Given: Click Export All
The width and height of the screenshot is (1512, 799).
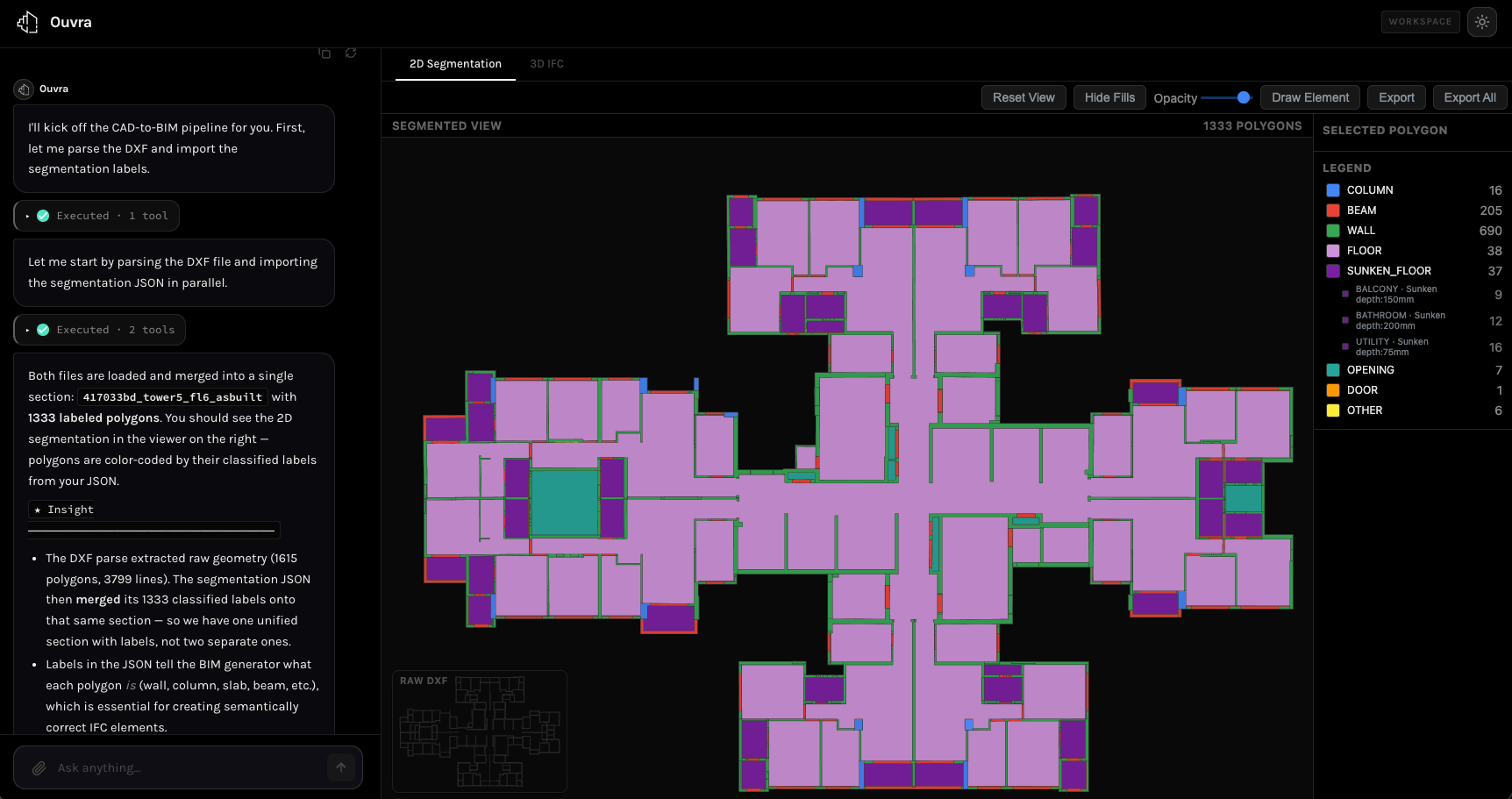Looking at the screenshot, I should tap(1469, 97).
